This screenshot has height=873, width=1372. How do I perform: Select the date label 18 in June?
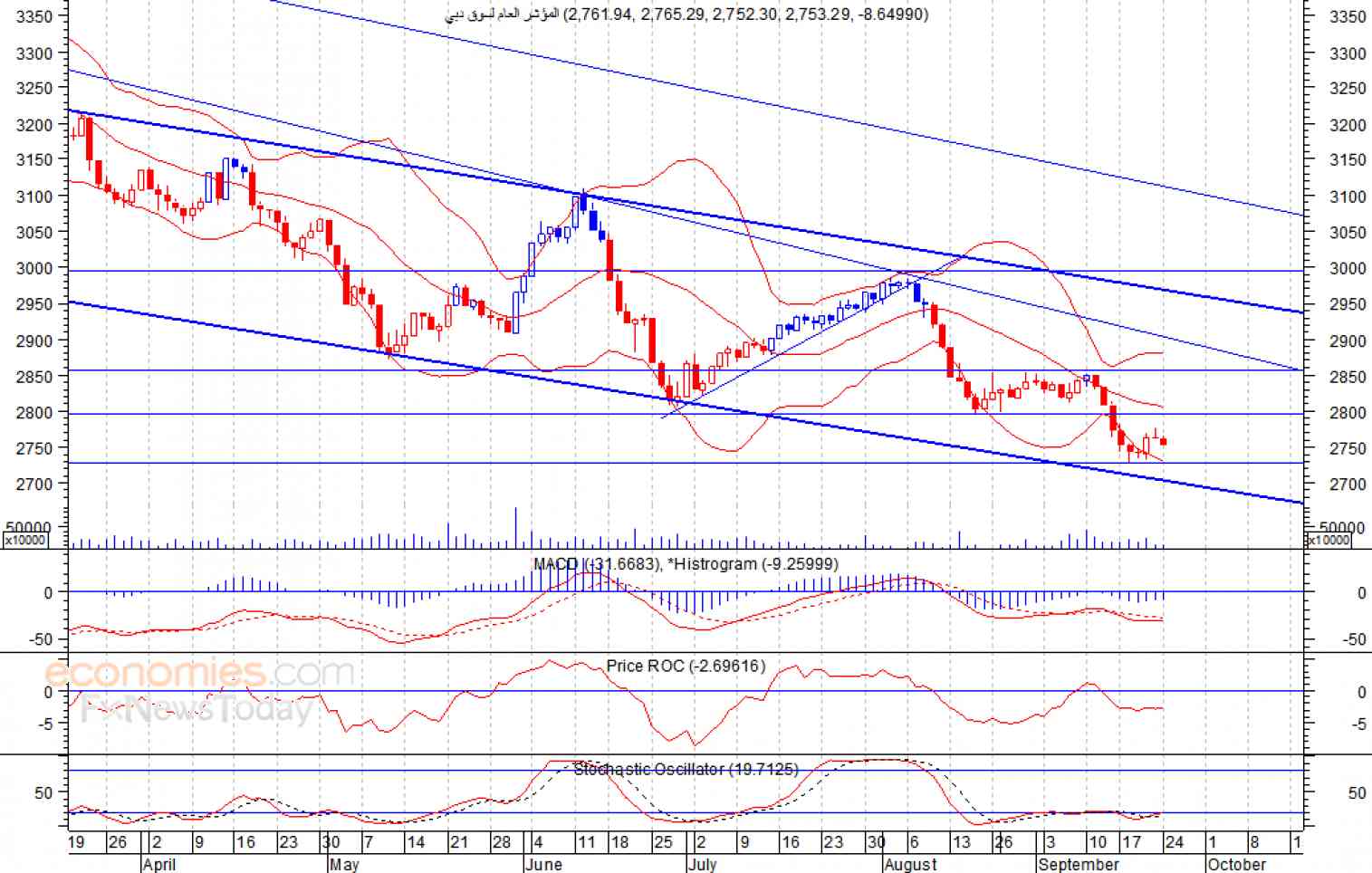[619, 843]
